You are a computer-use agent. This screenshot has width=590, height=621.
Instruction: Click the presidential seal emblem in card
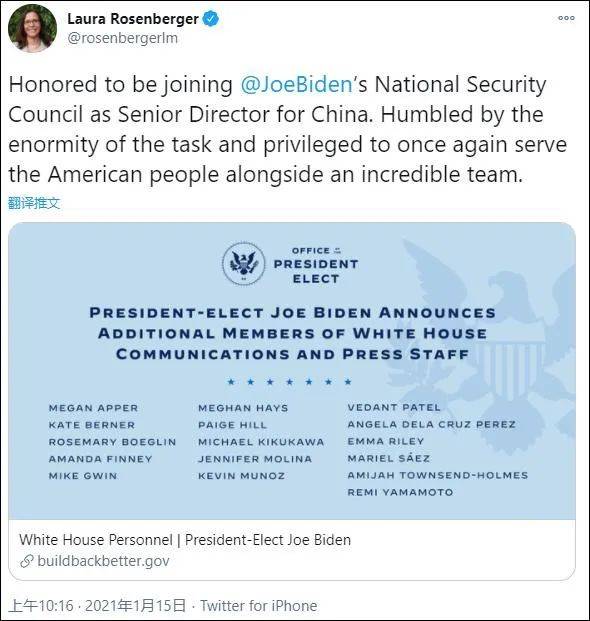pos(244,264)
